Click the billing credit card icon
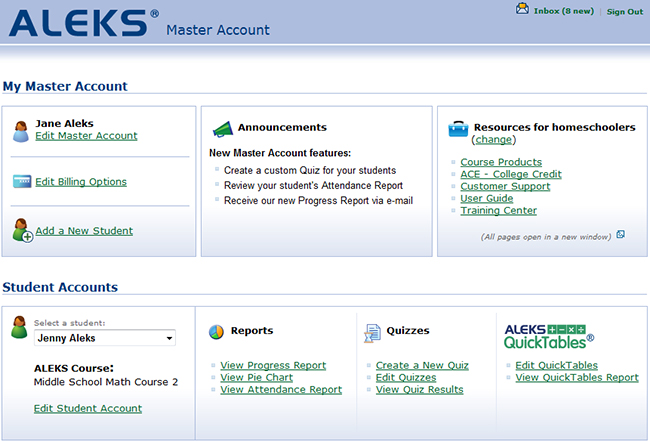Screen dimensions: 650x442 (x=22, y=181)
